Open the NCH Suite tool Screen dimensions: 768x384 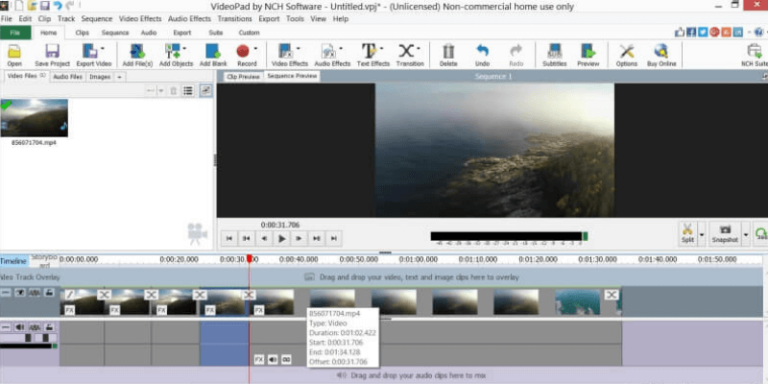[x=755, y=54]
